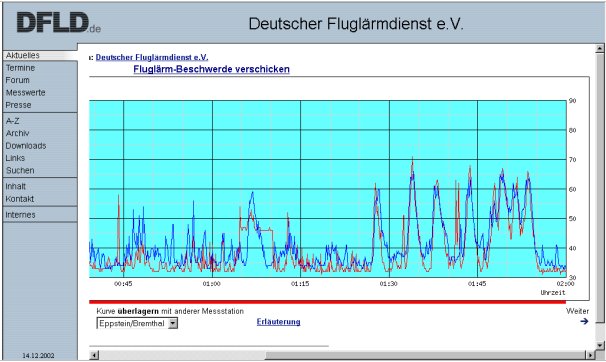Go to Downloads
Viewport: 606px width, 362px height.
pyautogui.click(x=26, y=146)
